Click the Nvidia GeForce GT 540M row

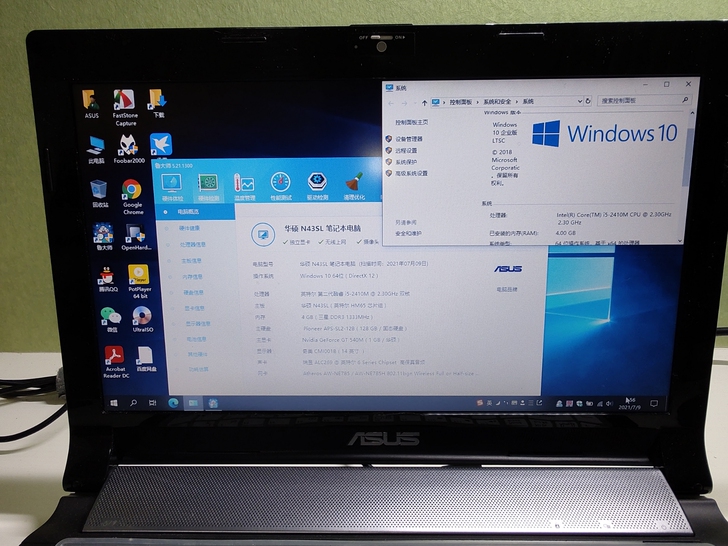coord(351,340)
